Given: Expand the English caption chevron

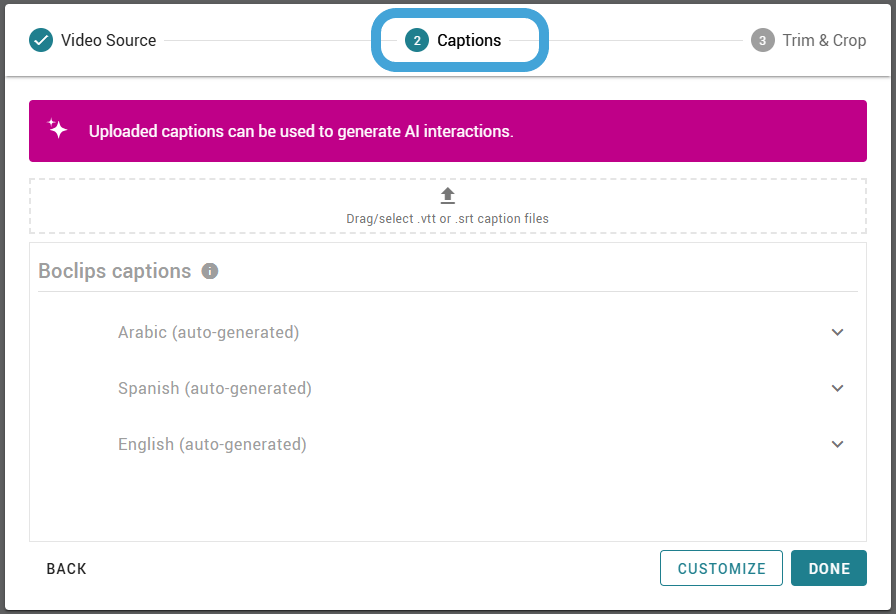Looking at the screenshot, I should (837, 444).
